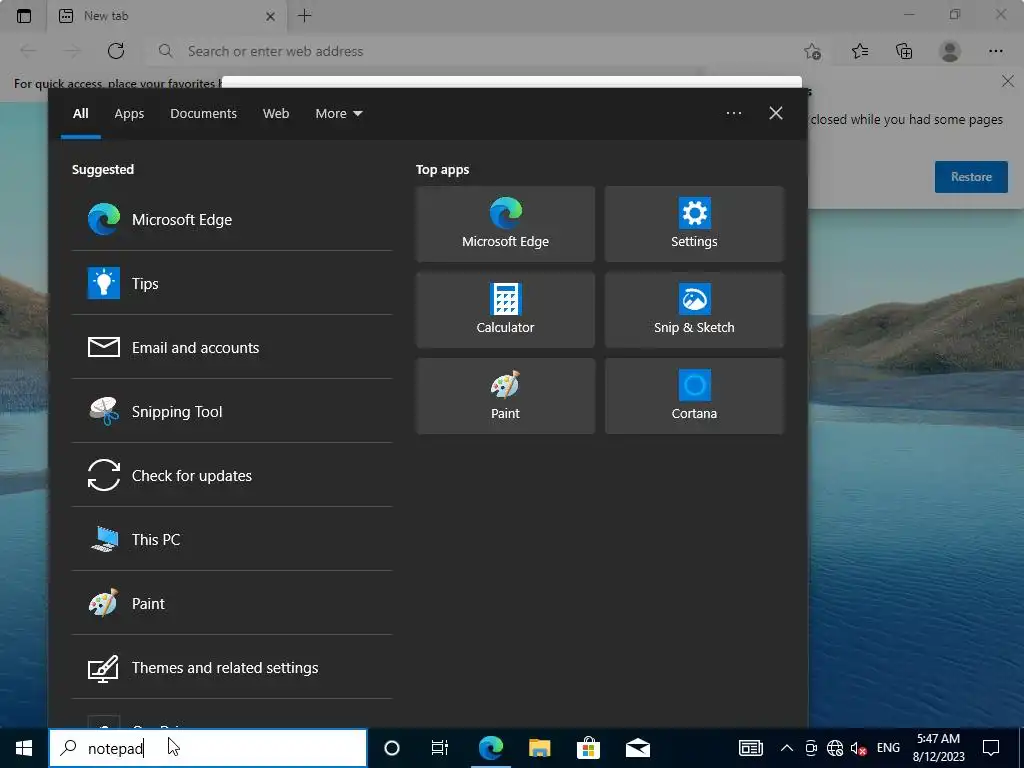Open Task View on the taskbar

point(440,748)
